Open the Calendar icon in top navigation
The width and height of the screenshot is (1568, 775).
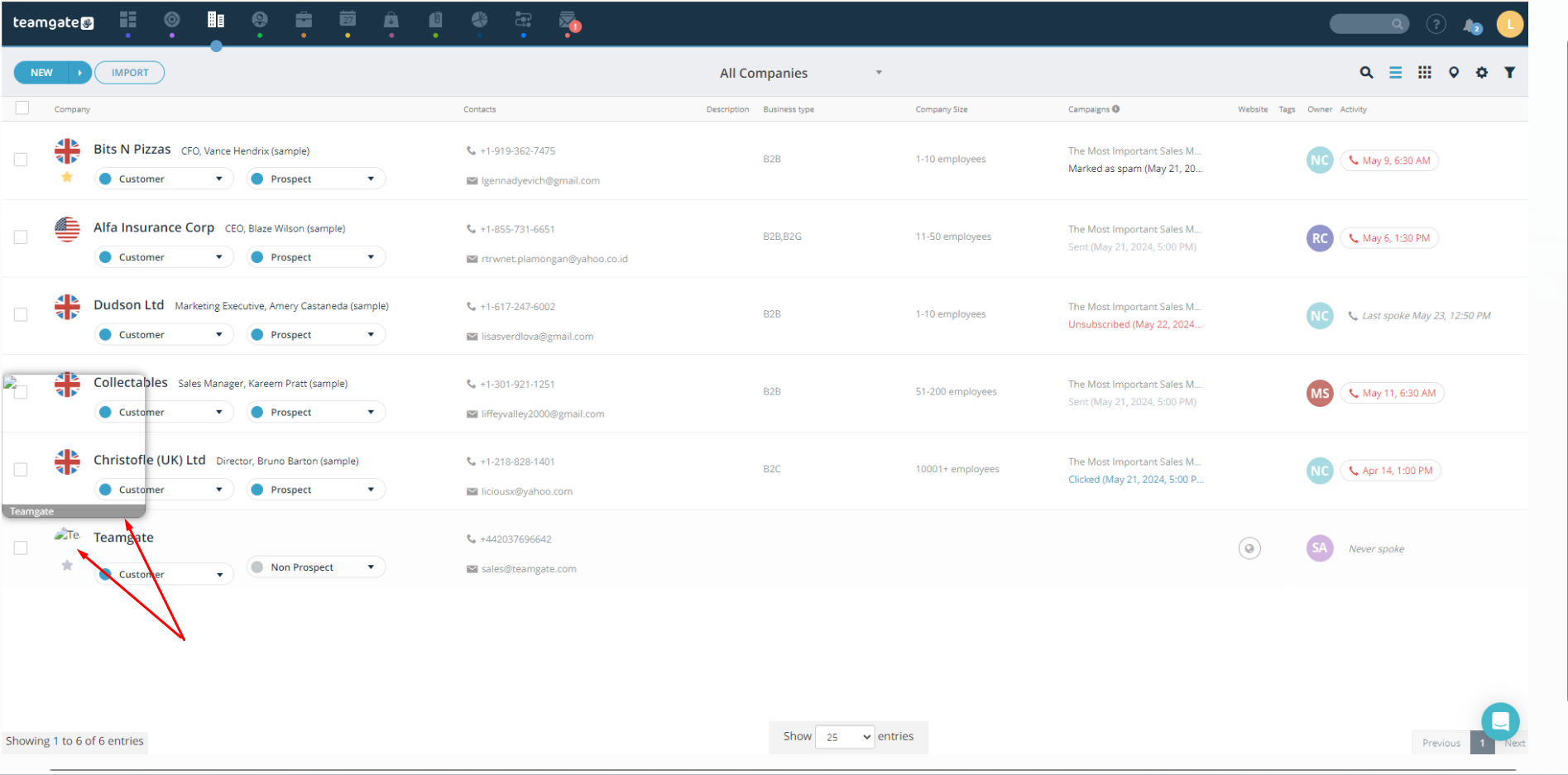pos(348,20)
